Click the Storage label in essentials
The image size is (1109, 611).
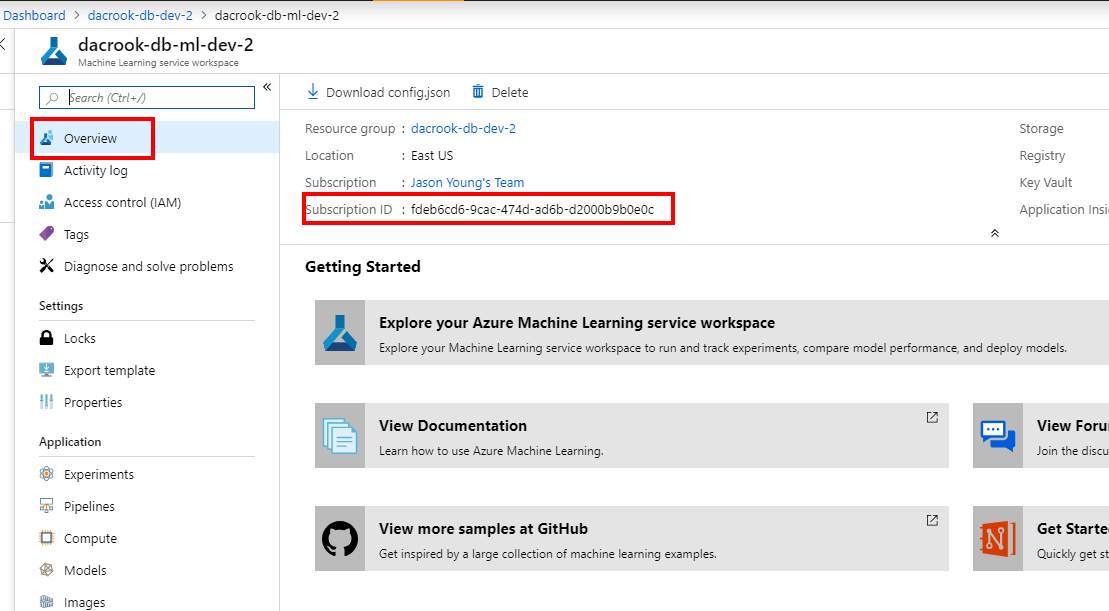click(1041, 129)
